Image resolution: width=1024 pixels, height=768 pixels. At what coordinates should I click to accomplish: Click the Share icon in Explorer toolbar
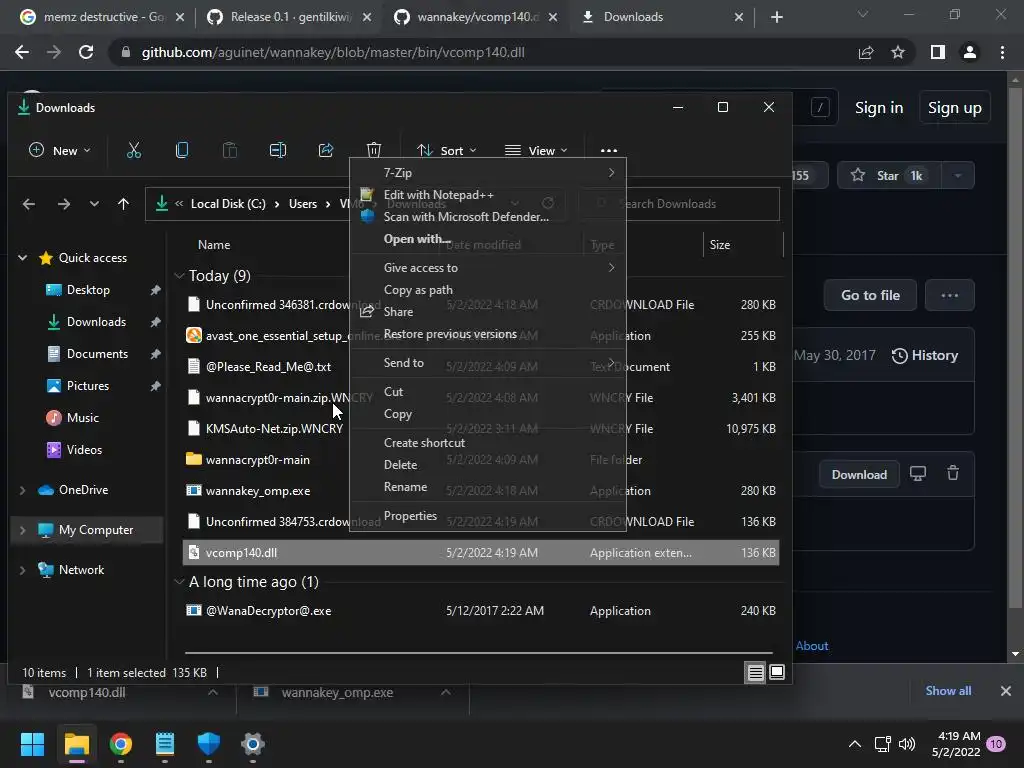coord(326,150)
